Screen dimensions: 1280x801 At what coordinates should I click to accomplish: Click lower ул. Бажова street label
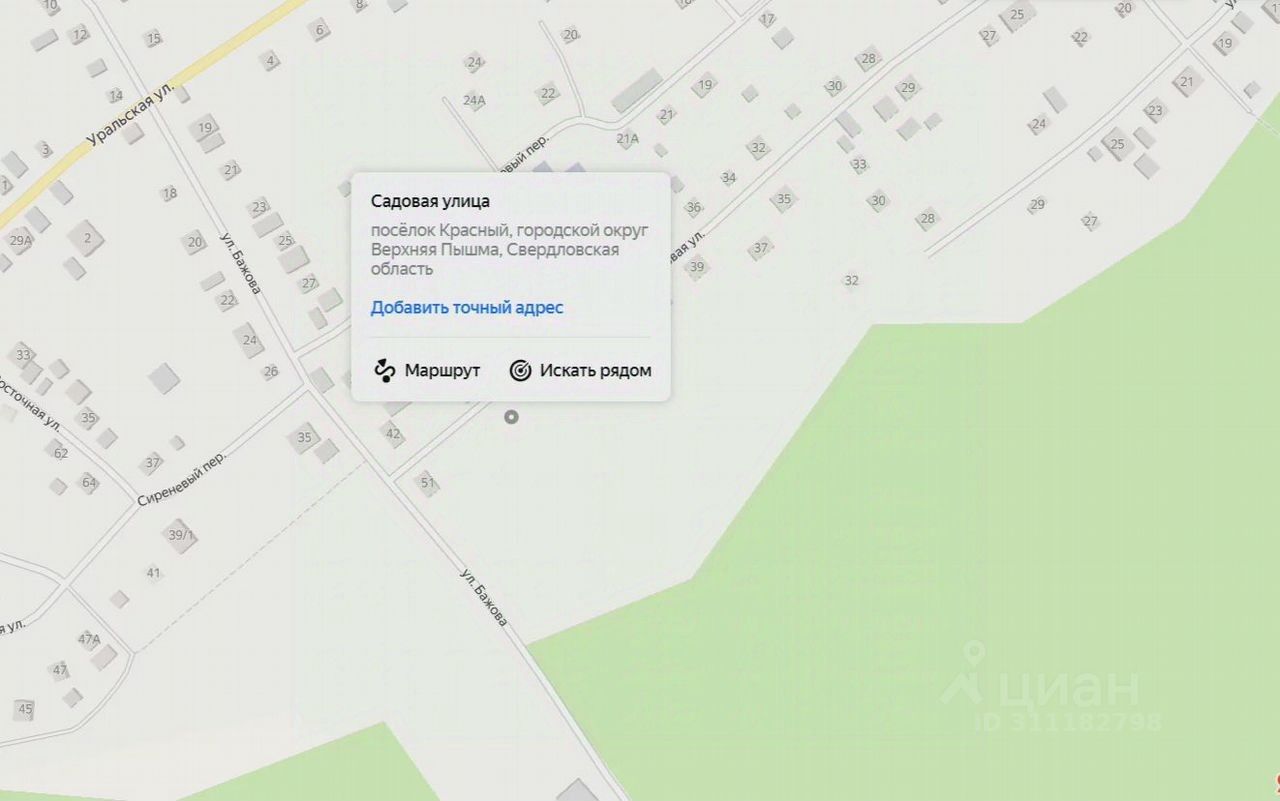[x=484, y=598]
